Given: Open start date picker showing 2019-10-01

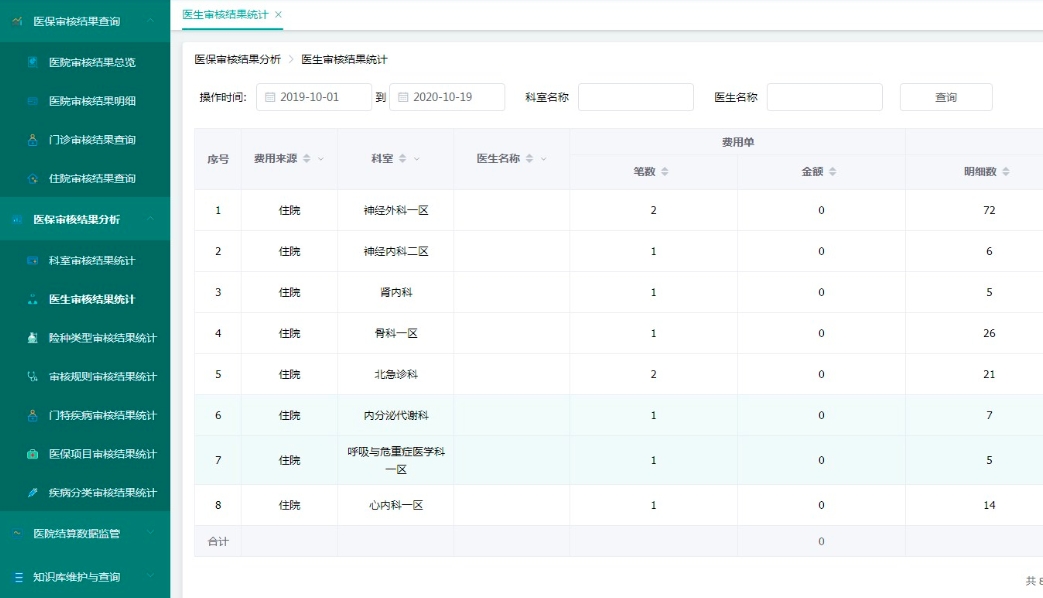Looking at the screenshot, I should pos(314,97).
